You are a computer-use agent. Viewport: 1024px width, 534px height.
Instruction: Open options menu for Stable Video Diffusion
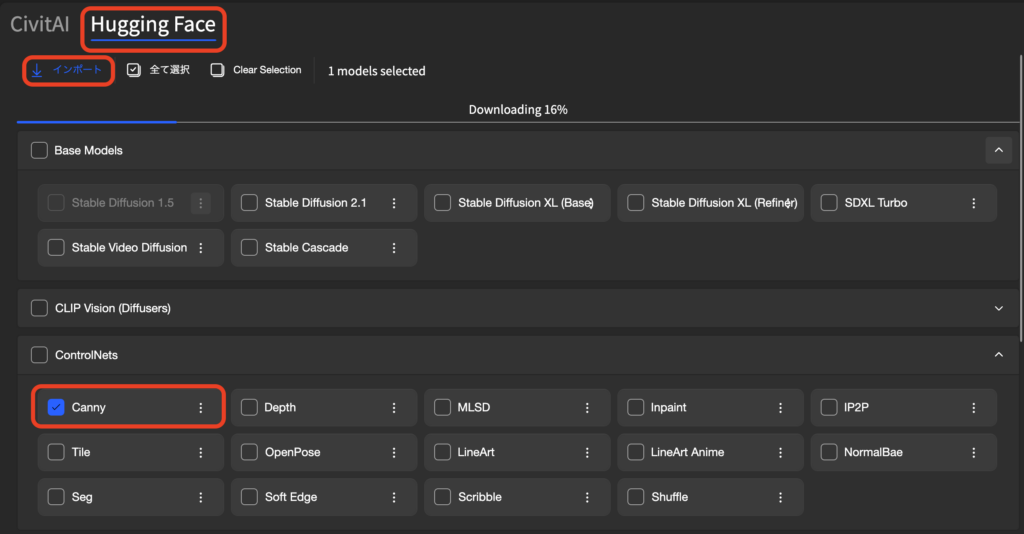coord(201,248)
